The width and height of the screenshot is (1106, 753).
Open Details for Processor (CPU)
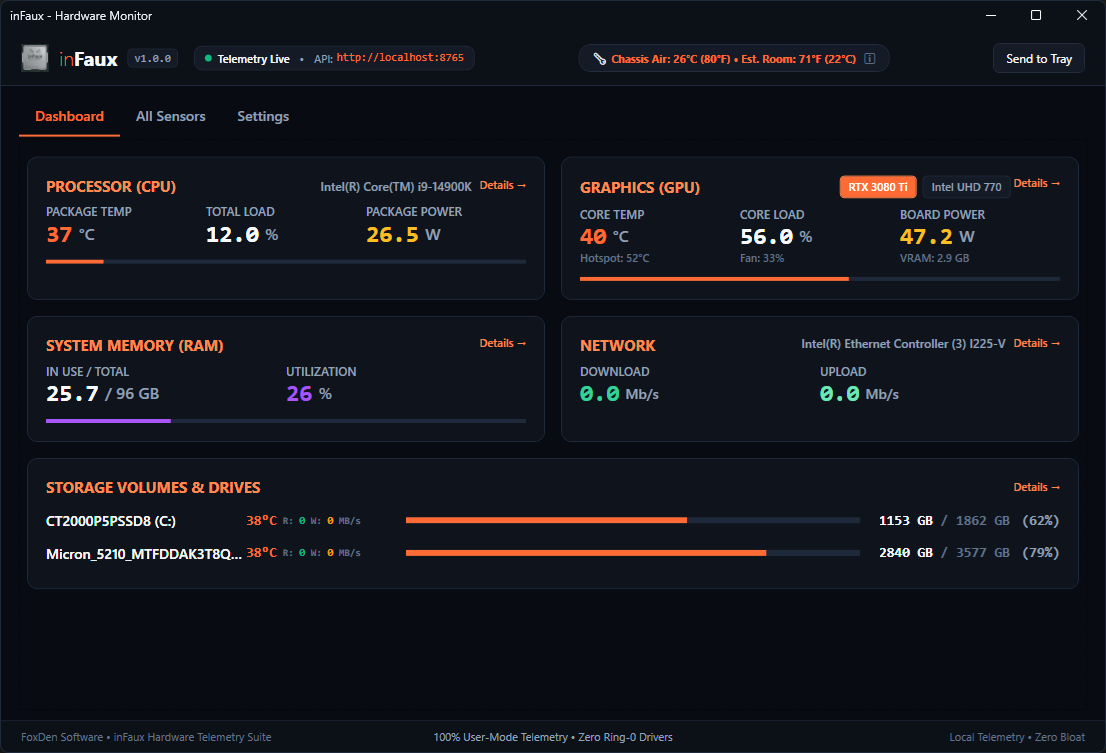click(502, 185)
